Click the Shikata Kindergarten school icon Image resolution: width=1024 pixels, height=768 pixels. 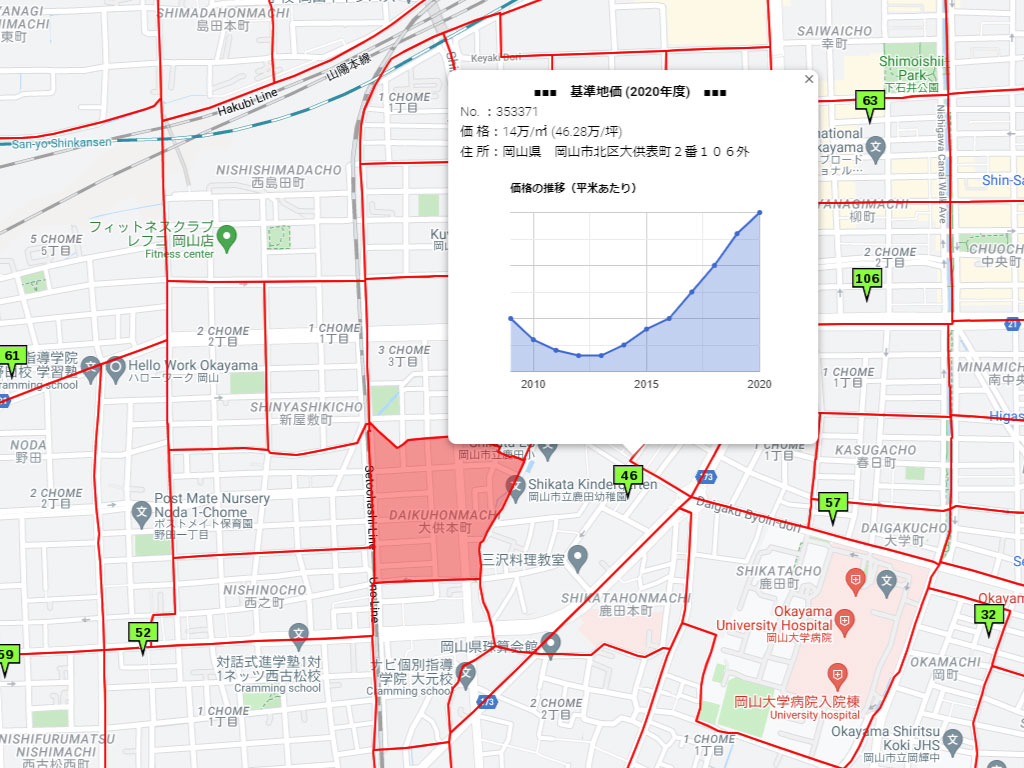[516, 489]
